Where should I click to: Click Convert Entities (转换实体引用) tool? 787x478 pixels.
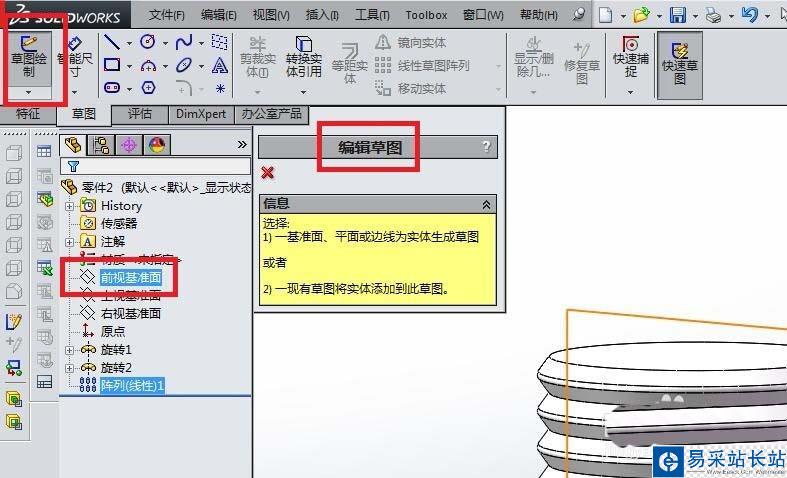point(304,57)
